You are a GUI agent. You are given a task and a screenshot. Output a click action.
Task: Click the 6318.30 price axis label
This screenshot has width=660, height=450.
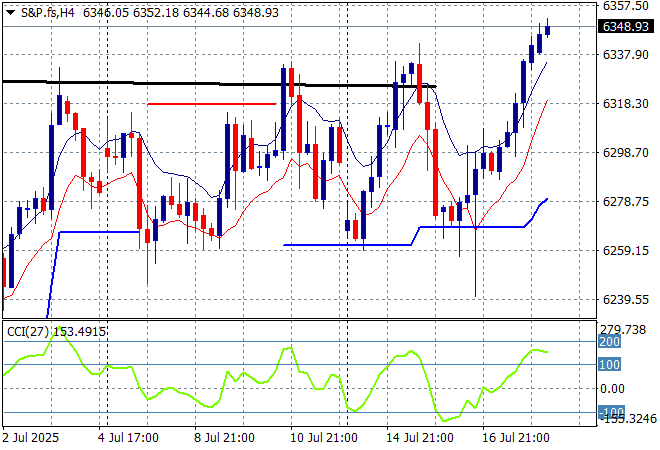click(628, 104)
